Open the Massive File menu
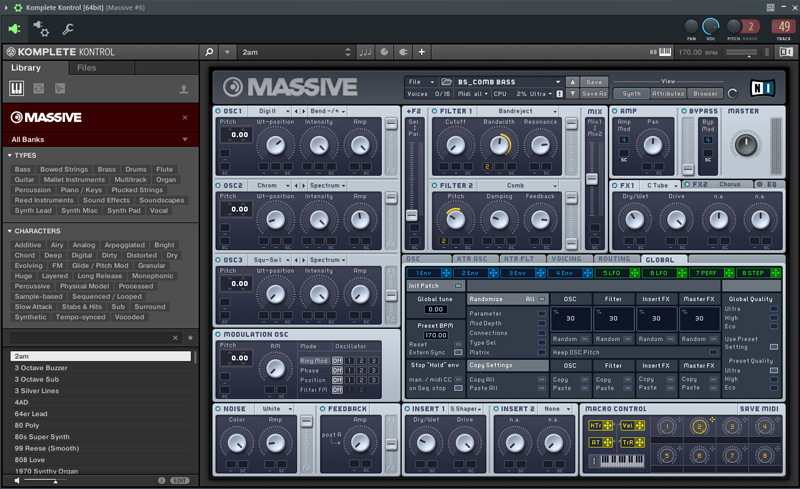The height and width of the screenshot is (489, 800). (x=421, y=82)
